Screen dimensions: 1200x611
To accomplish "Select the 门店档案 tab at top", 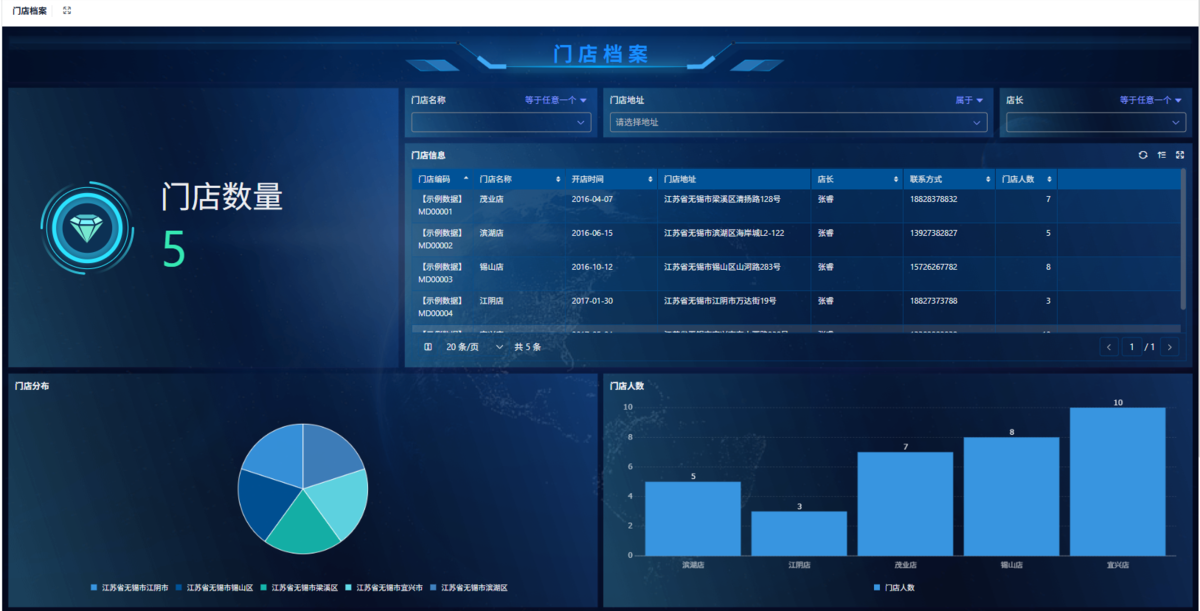I will pyautogui.click(x=29, y=10).
